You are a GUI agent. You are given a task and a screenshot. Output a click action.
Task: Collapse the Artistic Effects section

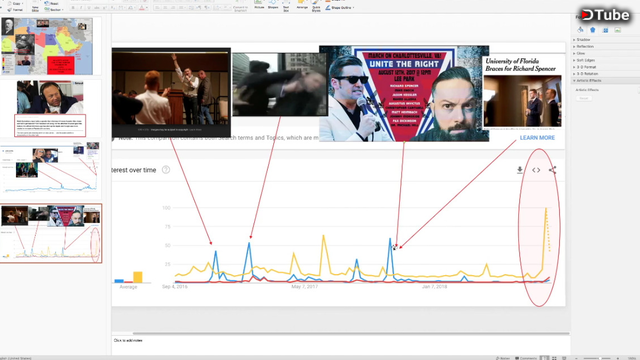tap(588, 80)
